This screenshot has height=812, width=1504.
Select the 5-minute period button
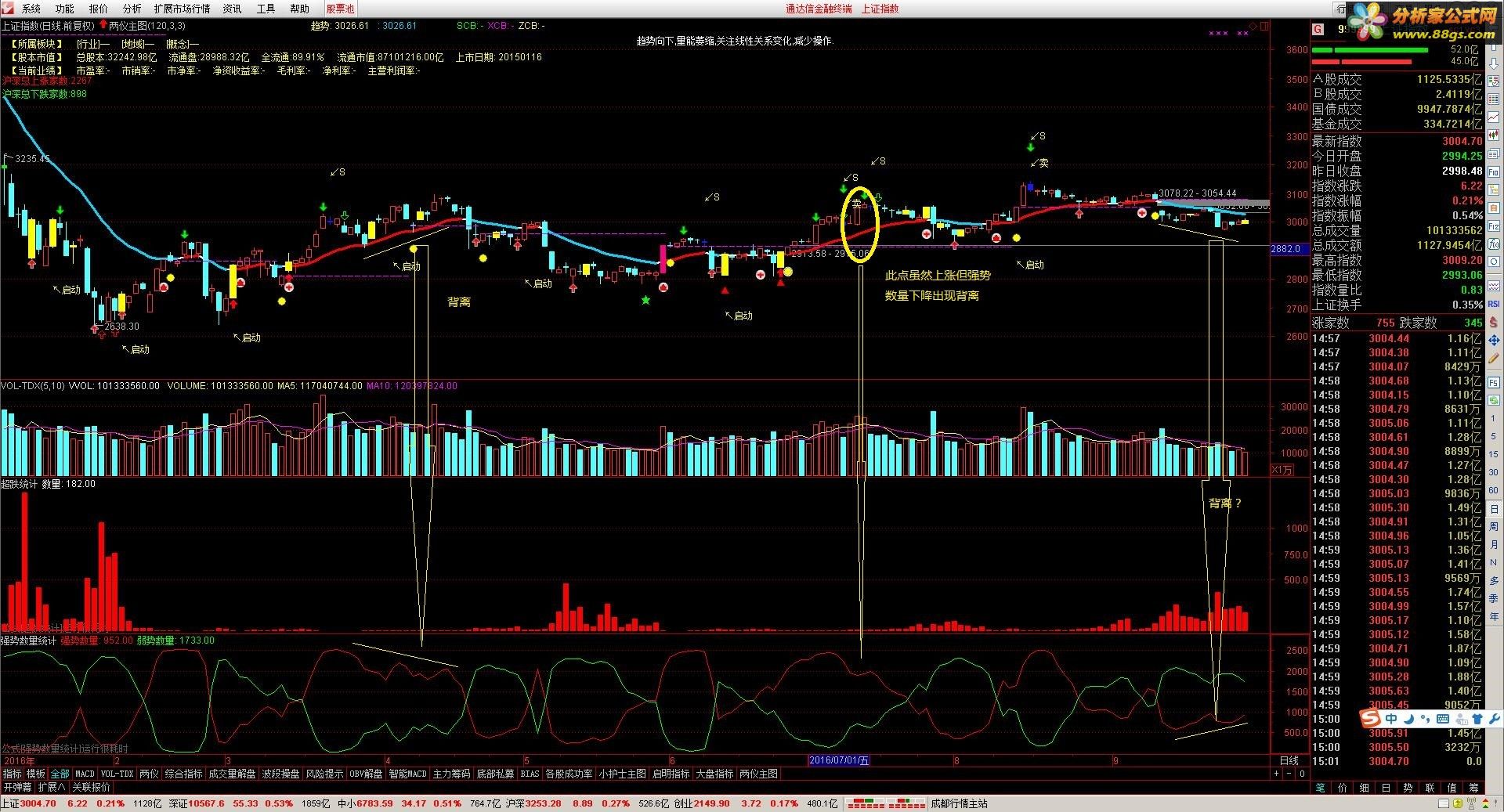pyautogui.click(x=1494, y=436)
